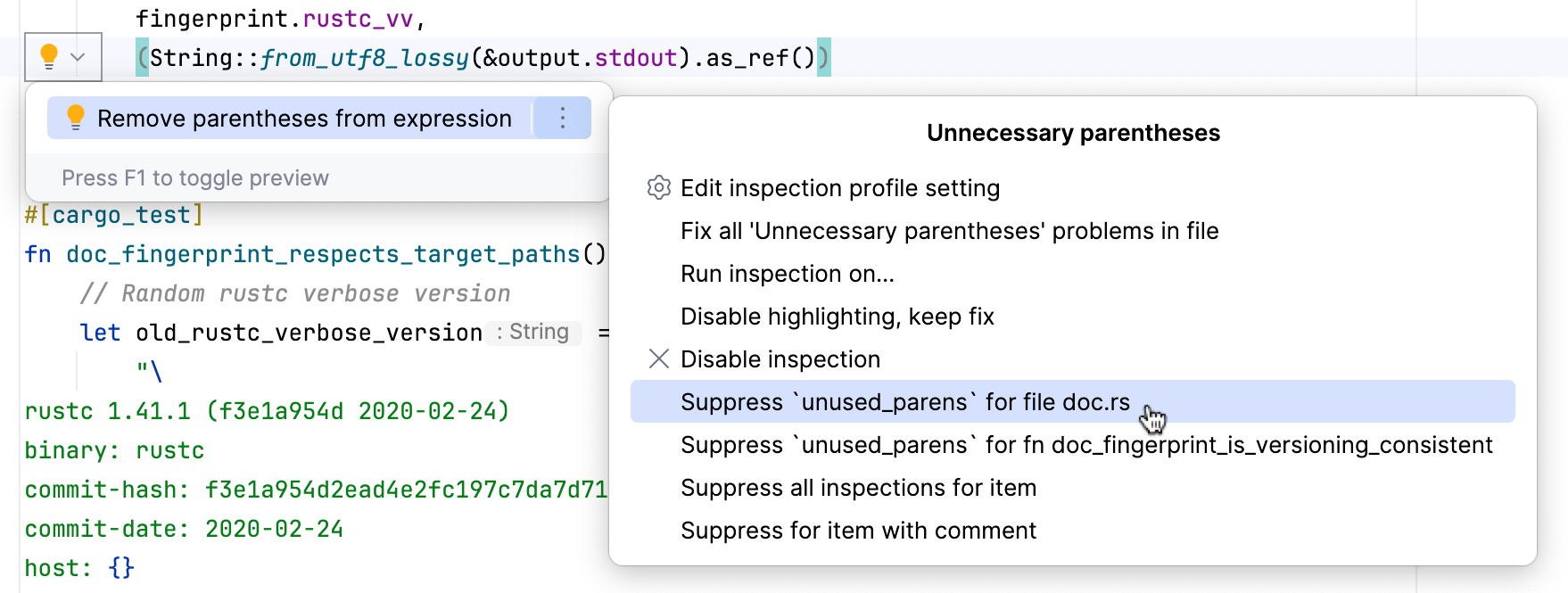The height and width of the screenshot is (593, 1568).
Task: Select the Disable inspection entry
Action: 780,359
